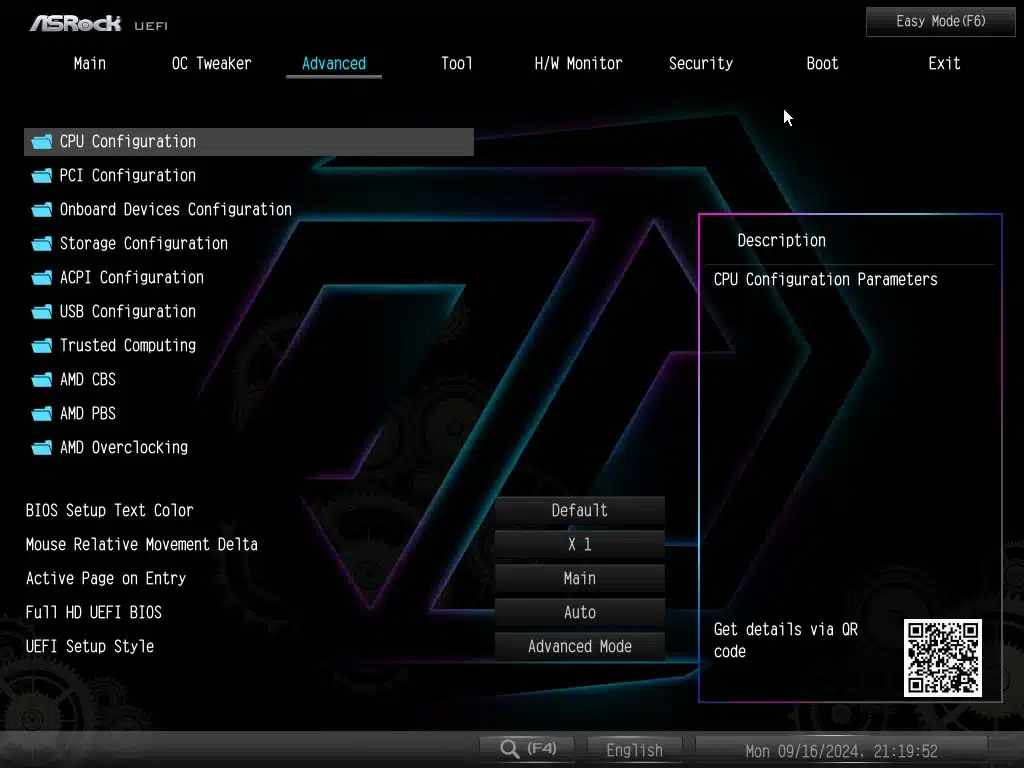Select the UEFI Setup Style label

(89, 646)
